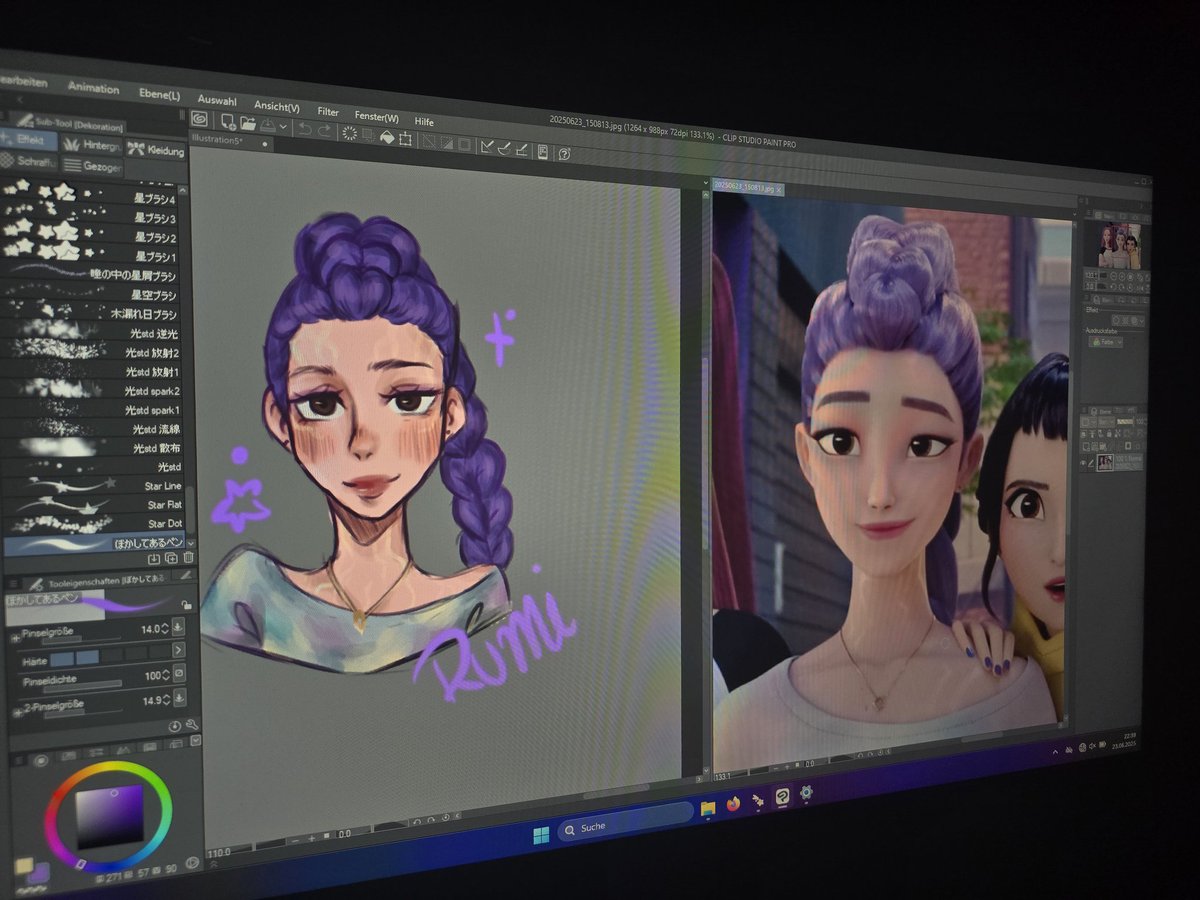Viewport: 1200px width, 900px height.
Task: Select the Hintergrund sub-tool group
Action: 92,145
